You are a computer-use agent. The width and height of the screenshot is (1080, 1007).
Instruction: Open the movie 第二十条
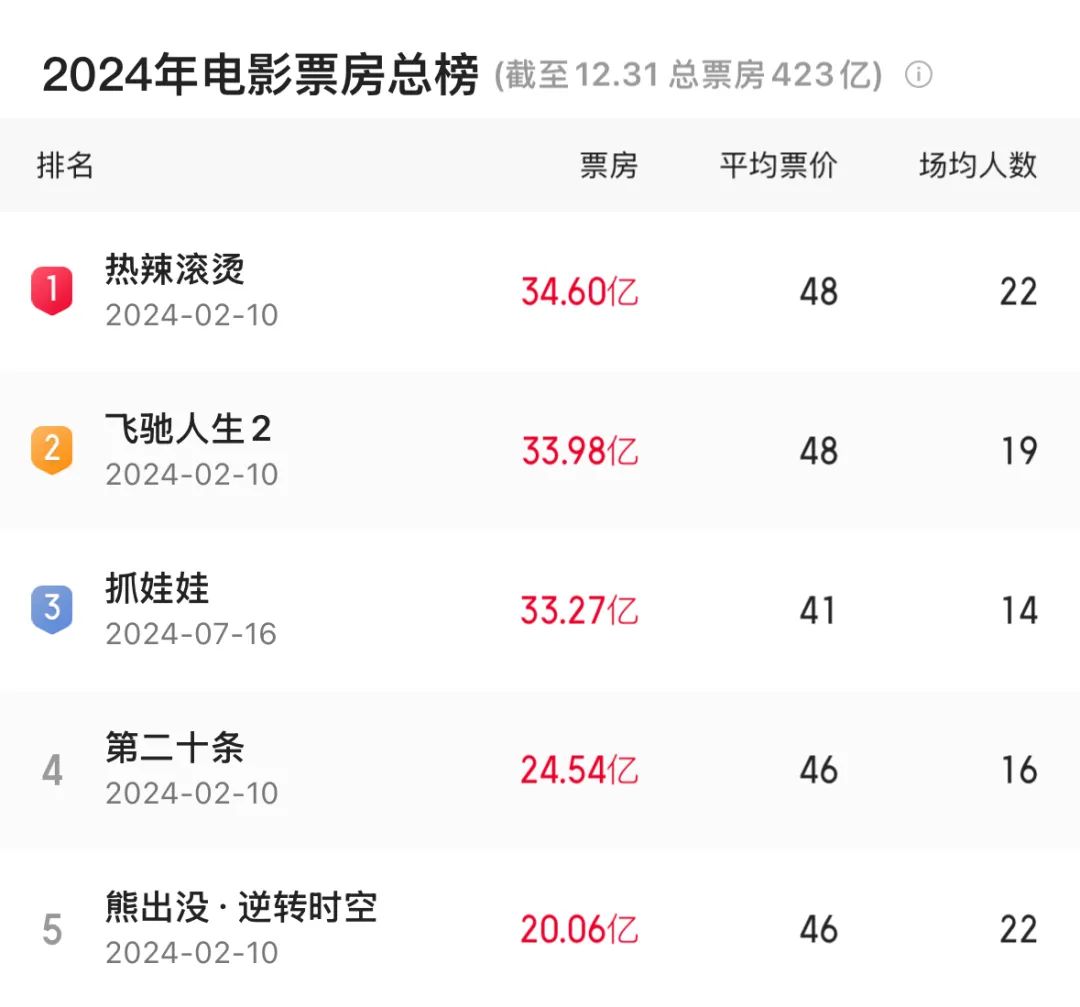click(x=175, y=747)
